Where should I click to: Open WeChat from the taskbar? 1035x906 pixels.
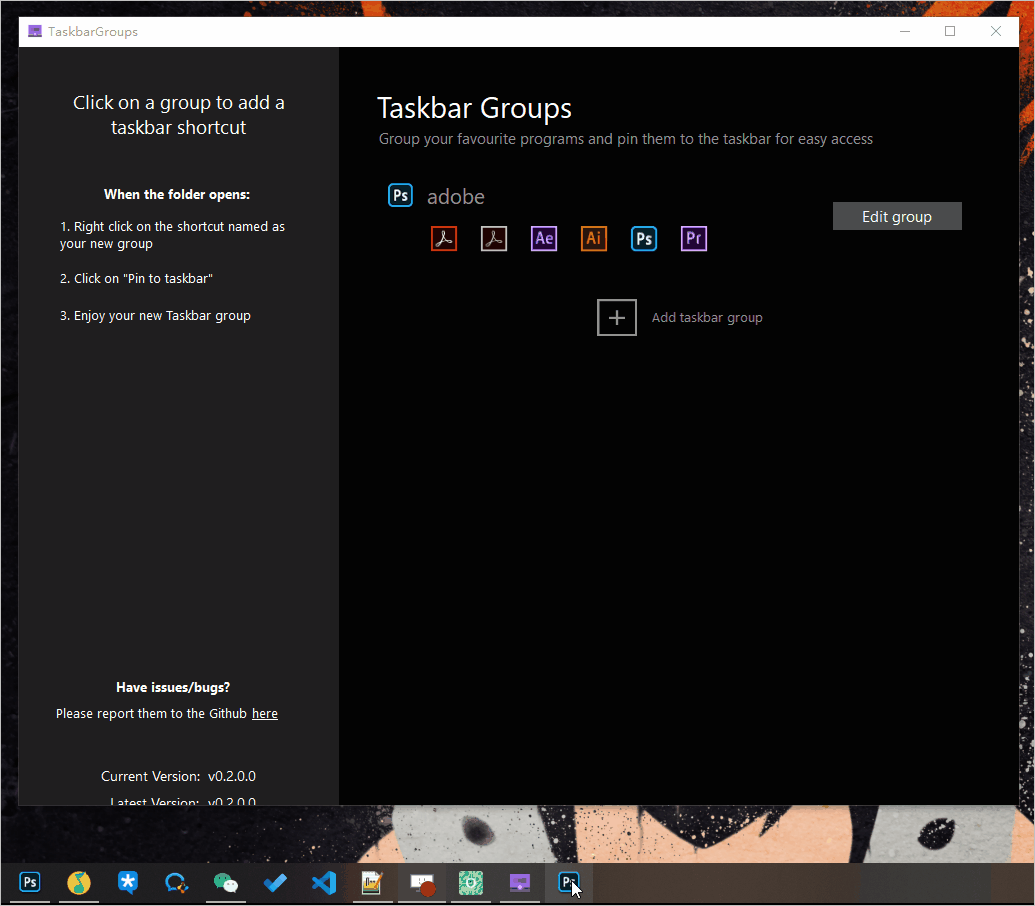tap(226, 883)
